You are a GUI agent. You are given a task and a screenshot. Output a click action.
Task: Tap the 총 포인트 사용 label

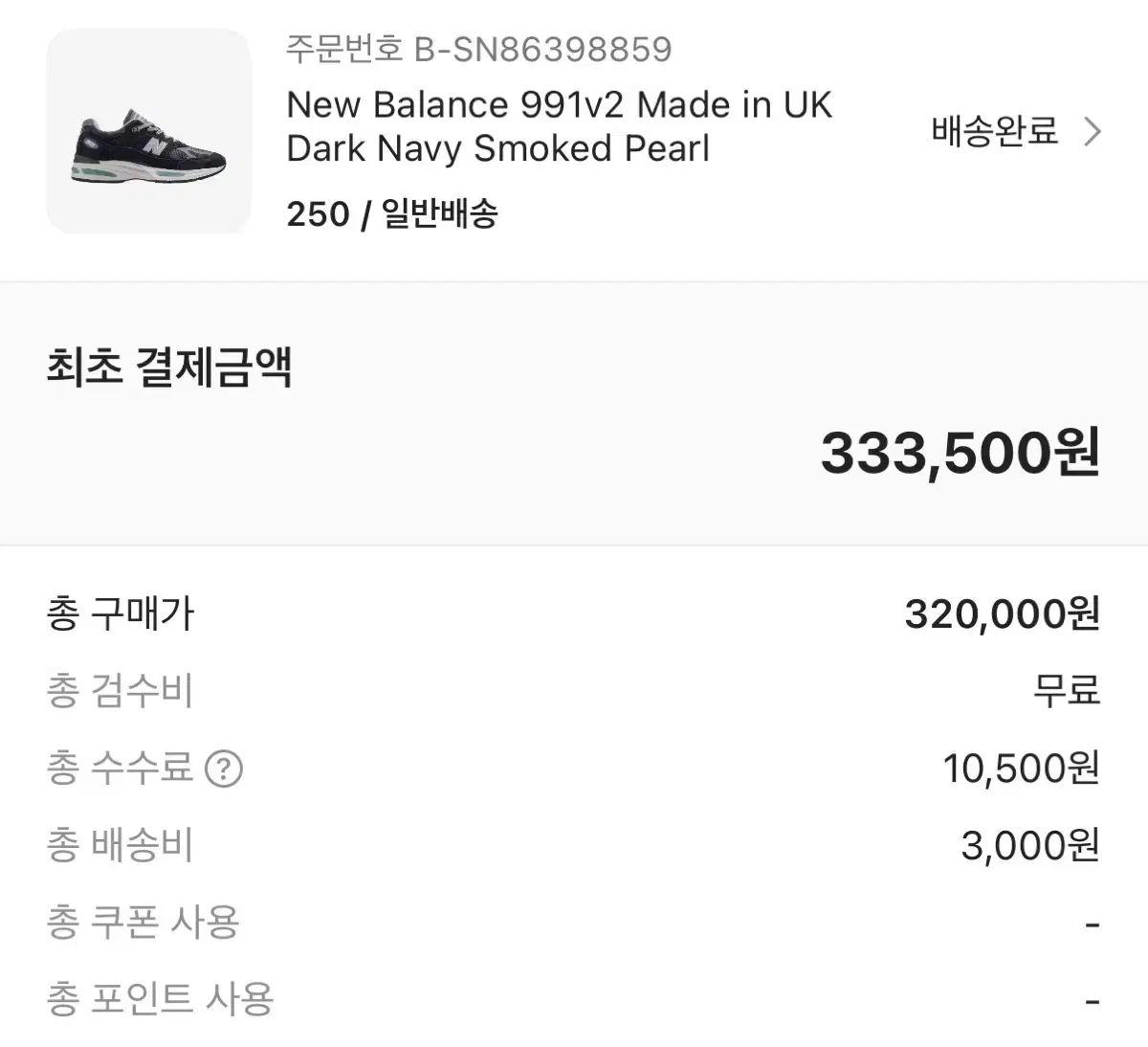click(160, 999)
